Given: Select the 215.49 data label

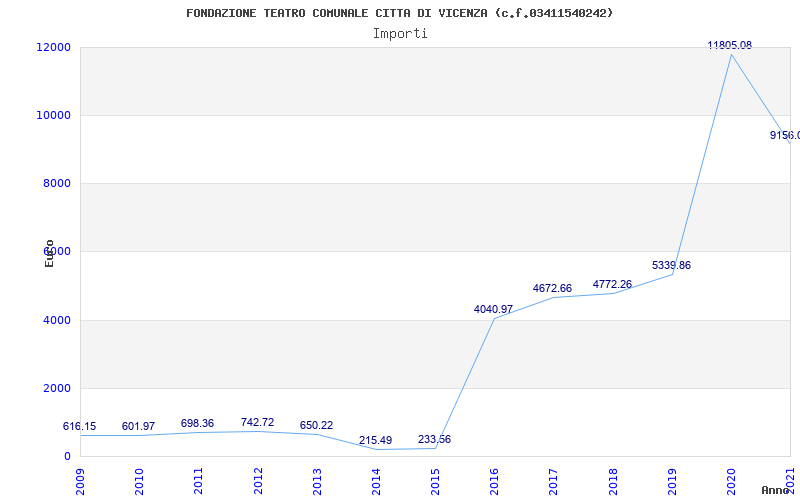Looking at the screenshot, I should pyautogui.click(x=375, y=440).
